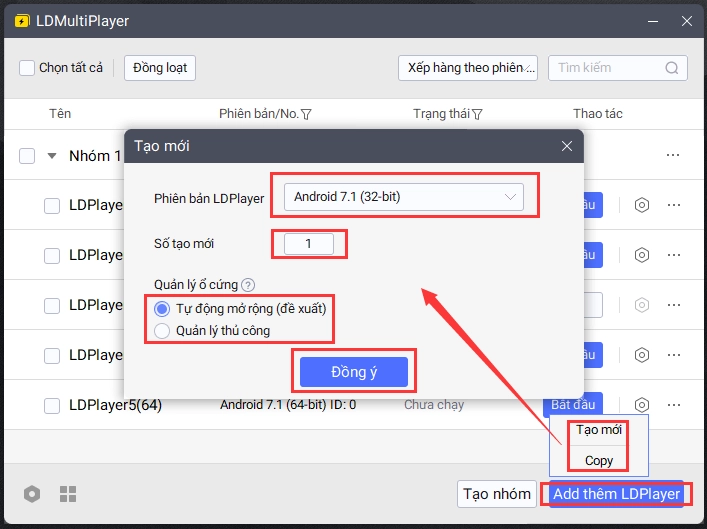Click the LDMultiPlayer logo icon
707x529 pixels.
click(22, 21)
